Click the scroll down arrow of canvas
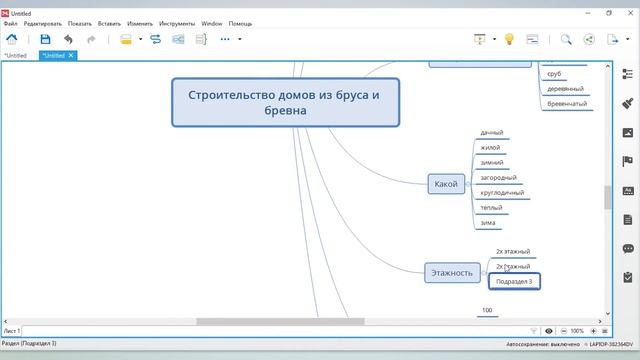 click(608, 313)
